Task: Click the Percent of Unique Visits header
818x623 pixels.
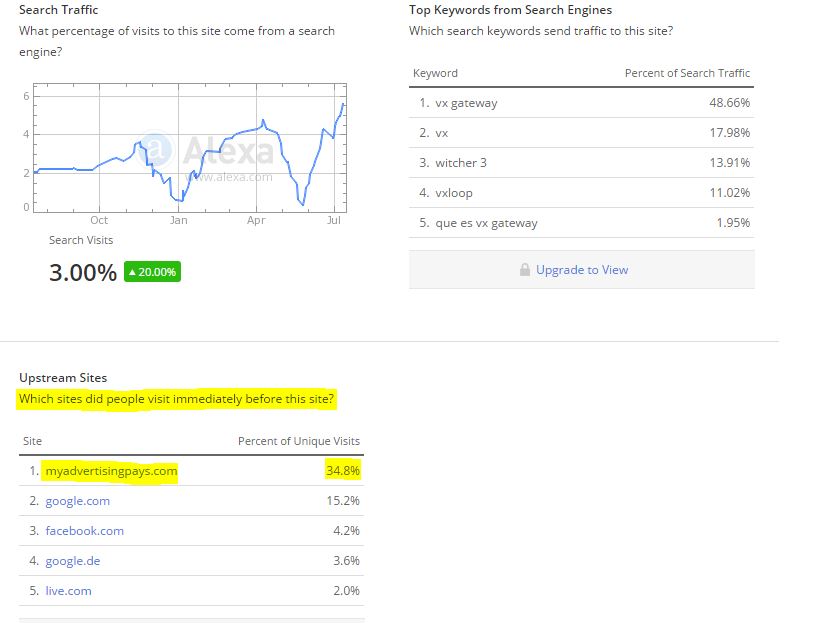Action: click(x=299, y=441)
